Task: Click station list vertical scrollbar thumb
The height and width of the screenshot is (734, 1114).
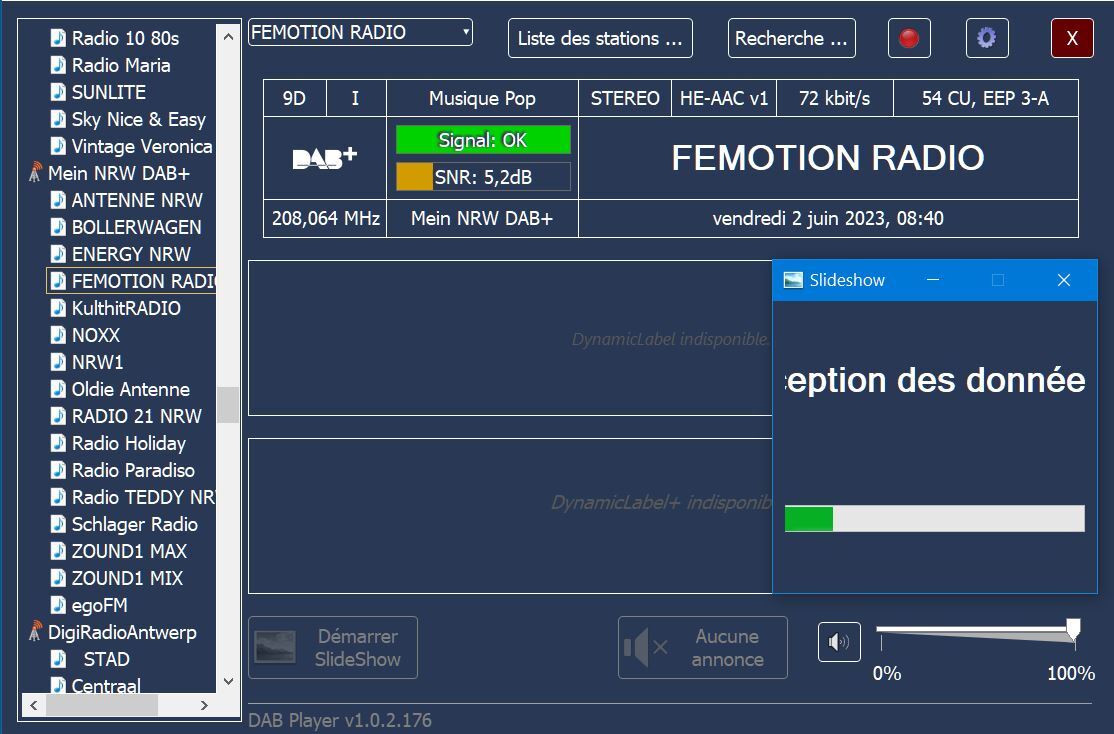Action: click(228, 404)
